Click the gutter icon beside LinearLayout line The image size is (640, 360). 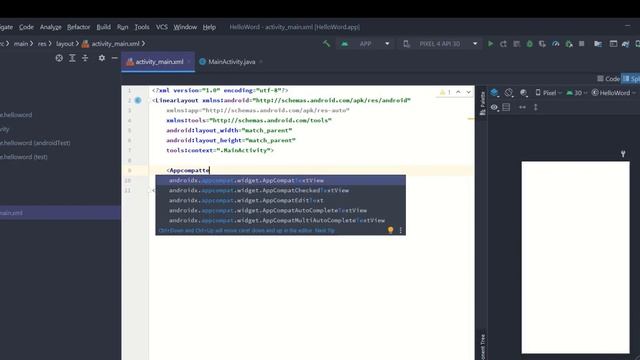138,100
